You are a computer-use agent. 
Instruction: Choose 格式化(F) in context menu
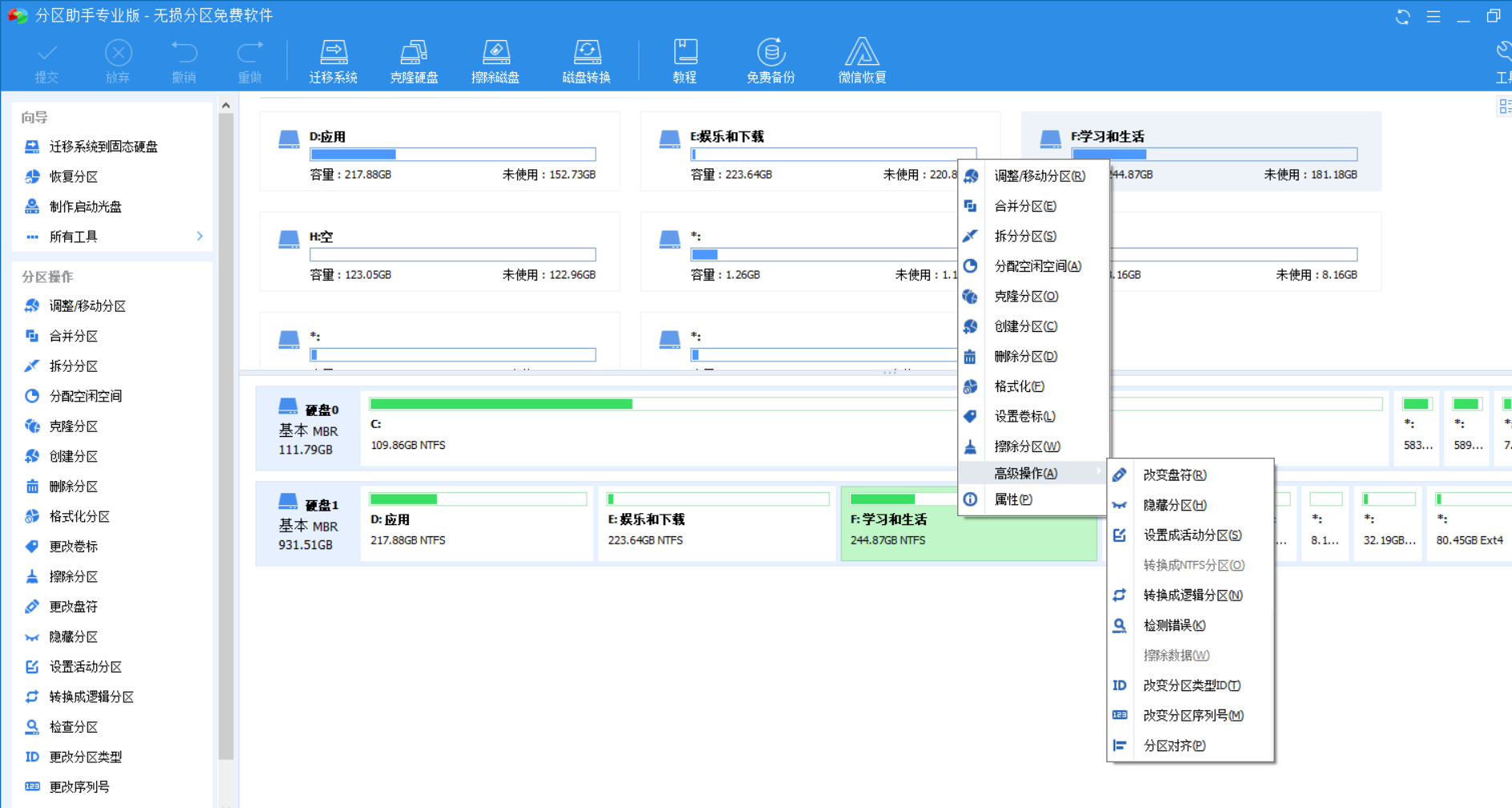tap(1034, 386)
